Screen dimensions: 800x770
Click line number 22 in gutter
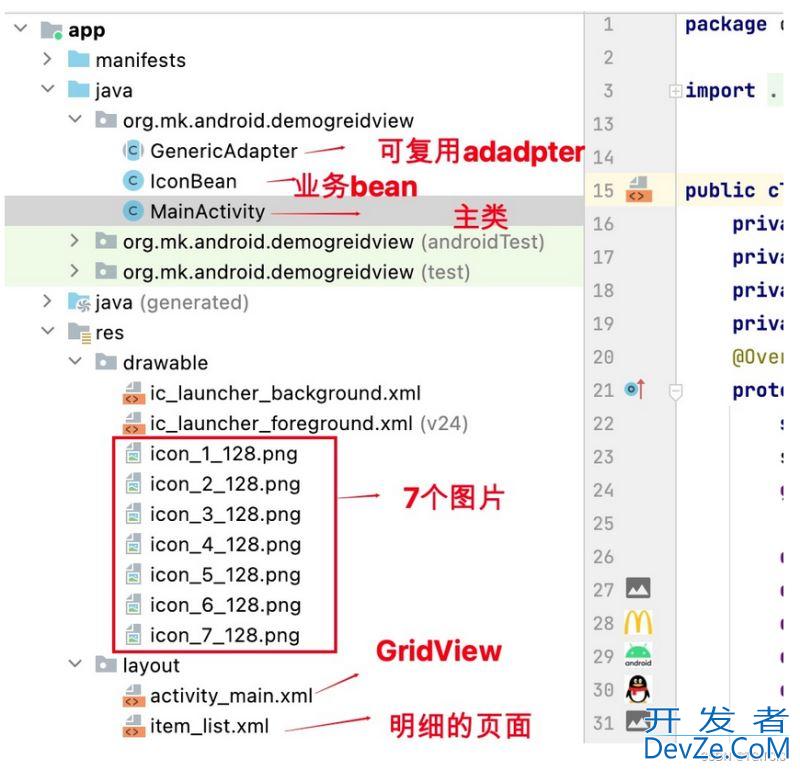pos(603,424)
